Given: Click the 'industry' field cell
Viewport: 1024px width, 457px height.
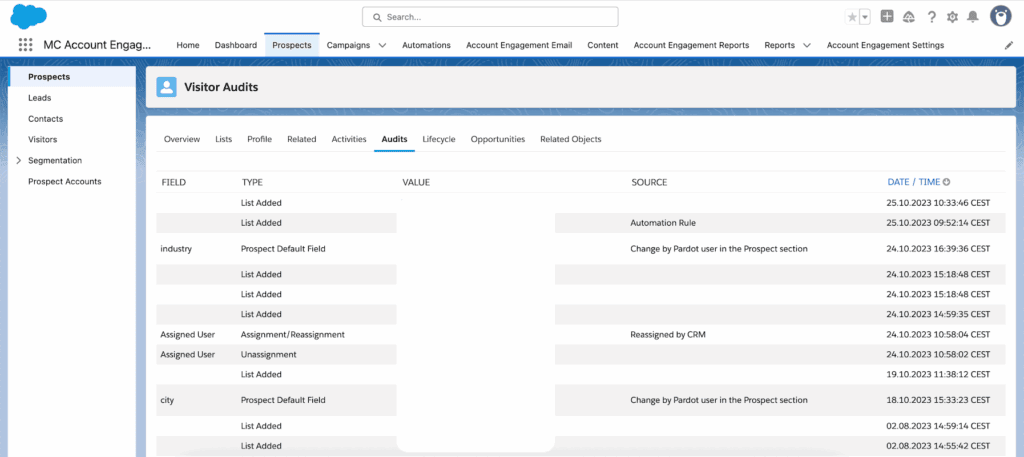Looking at the screenshot, I should [176, 249].
